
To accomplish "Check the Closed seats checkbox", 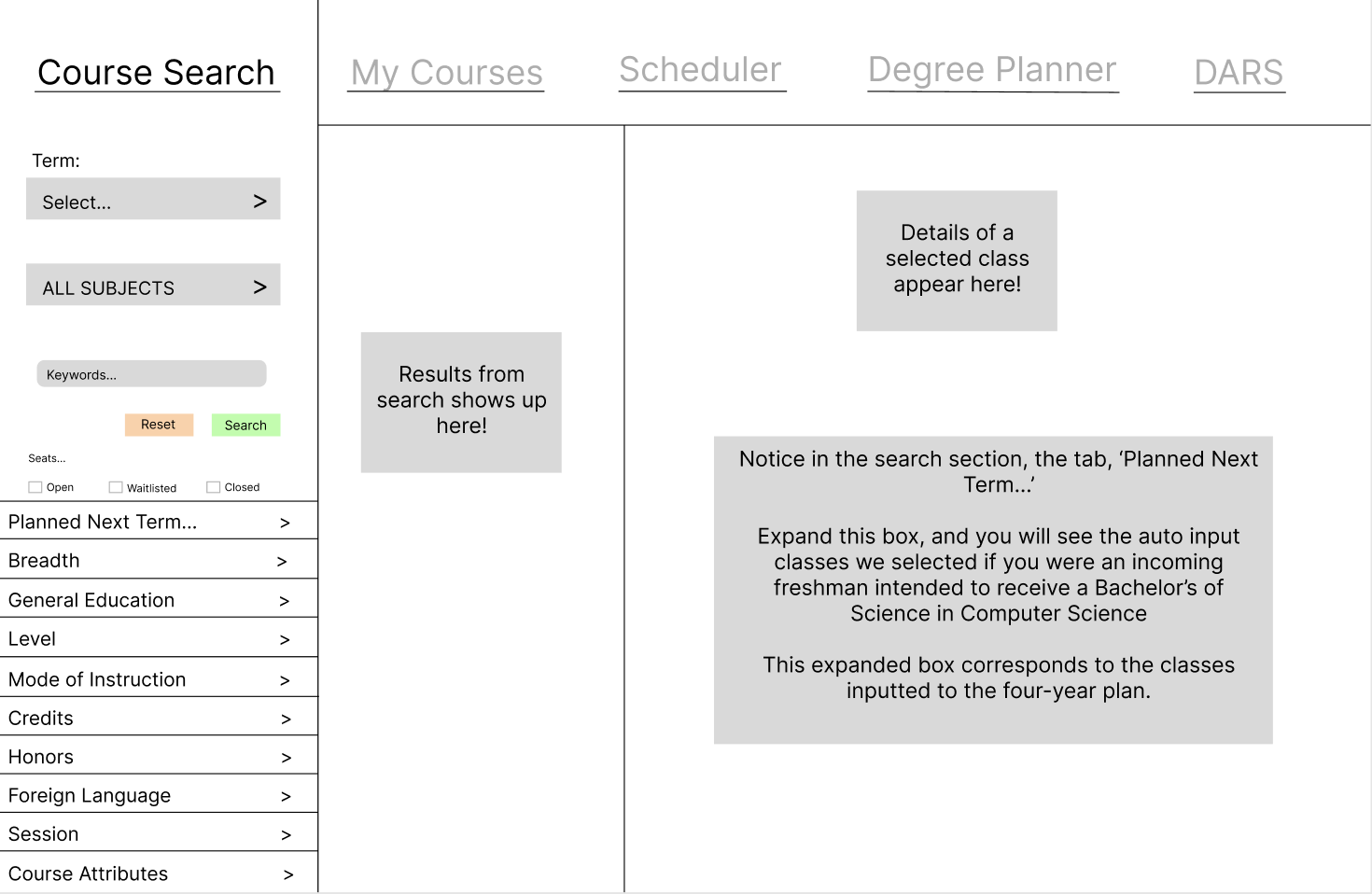I will [x=214, y=487].
